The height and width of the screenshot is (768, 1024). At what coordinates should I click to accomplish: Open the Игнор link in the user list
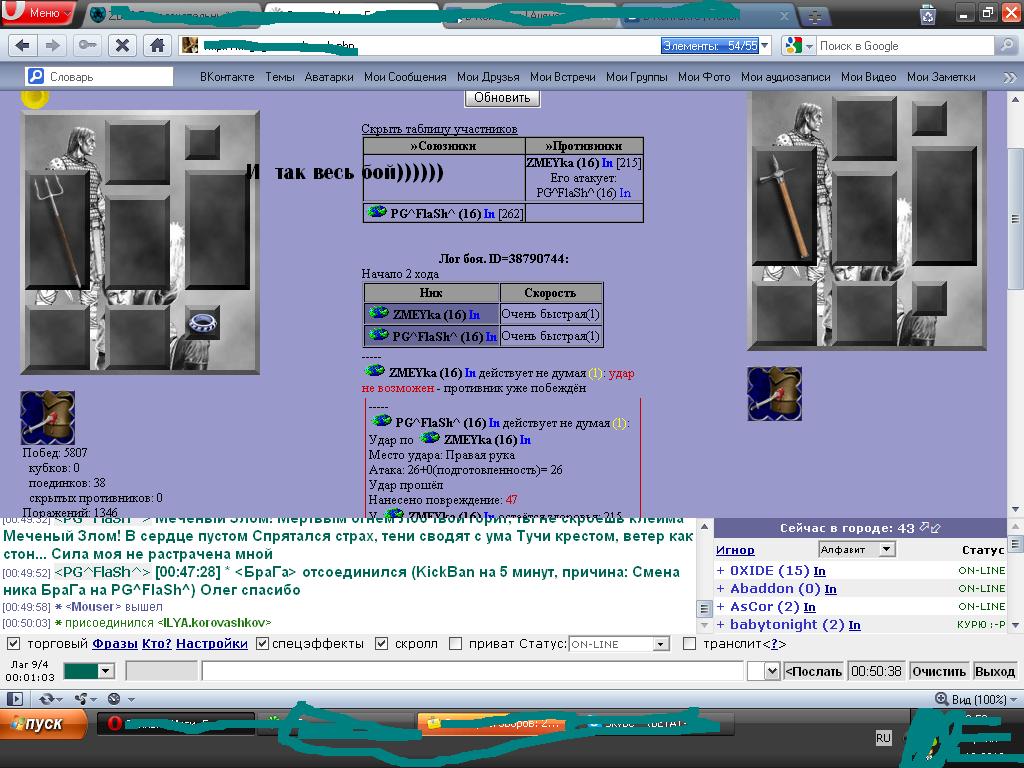[x=735, y=550]
